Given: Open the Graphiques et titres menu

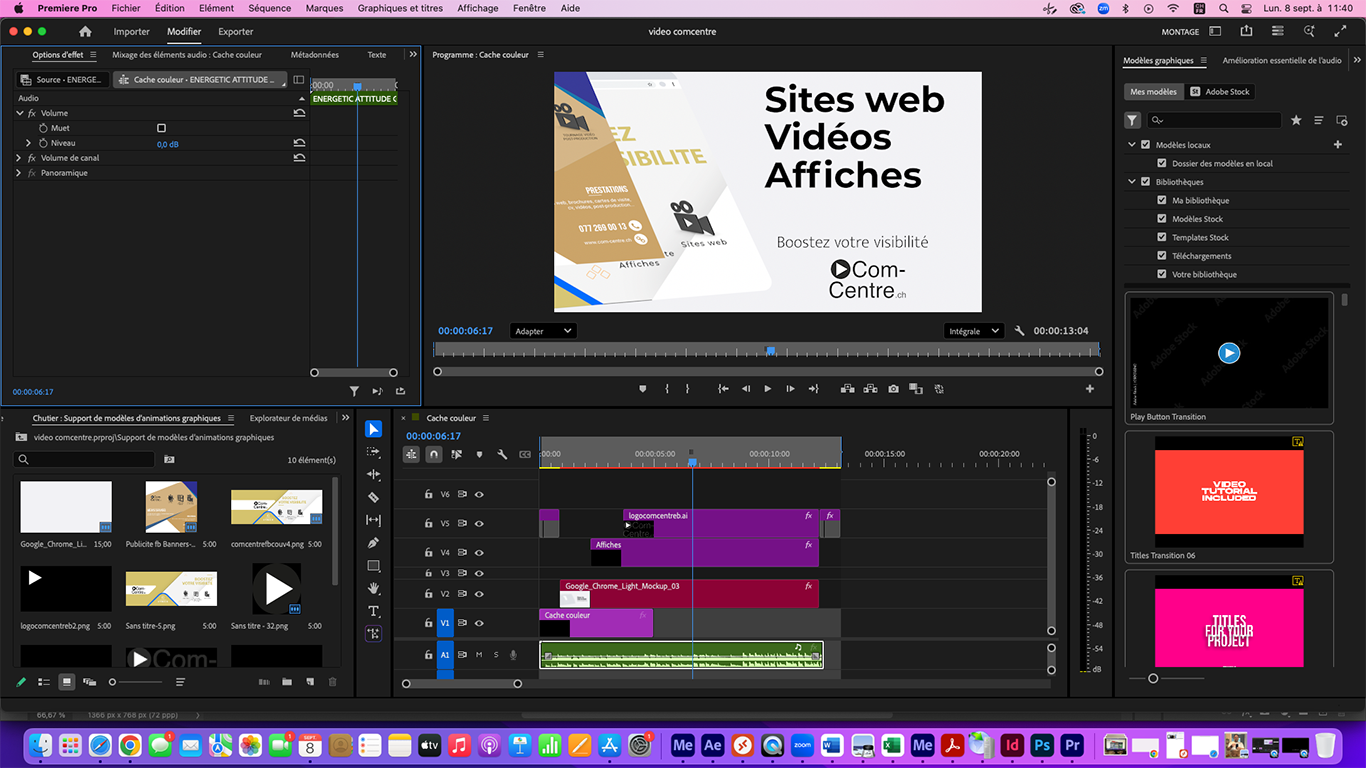Looking at the screenshot, I should (x=400, y=8).
